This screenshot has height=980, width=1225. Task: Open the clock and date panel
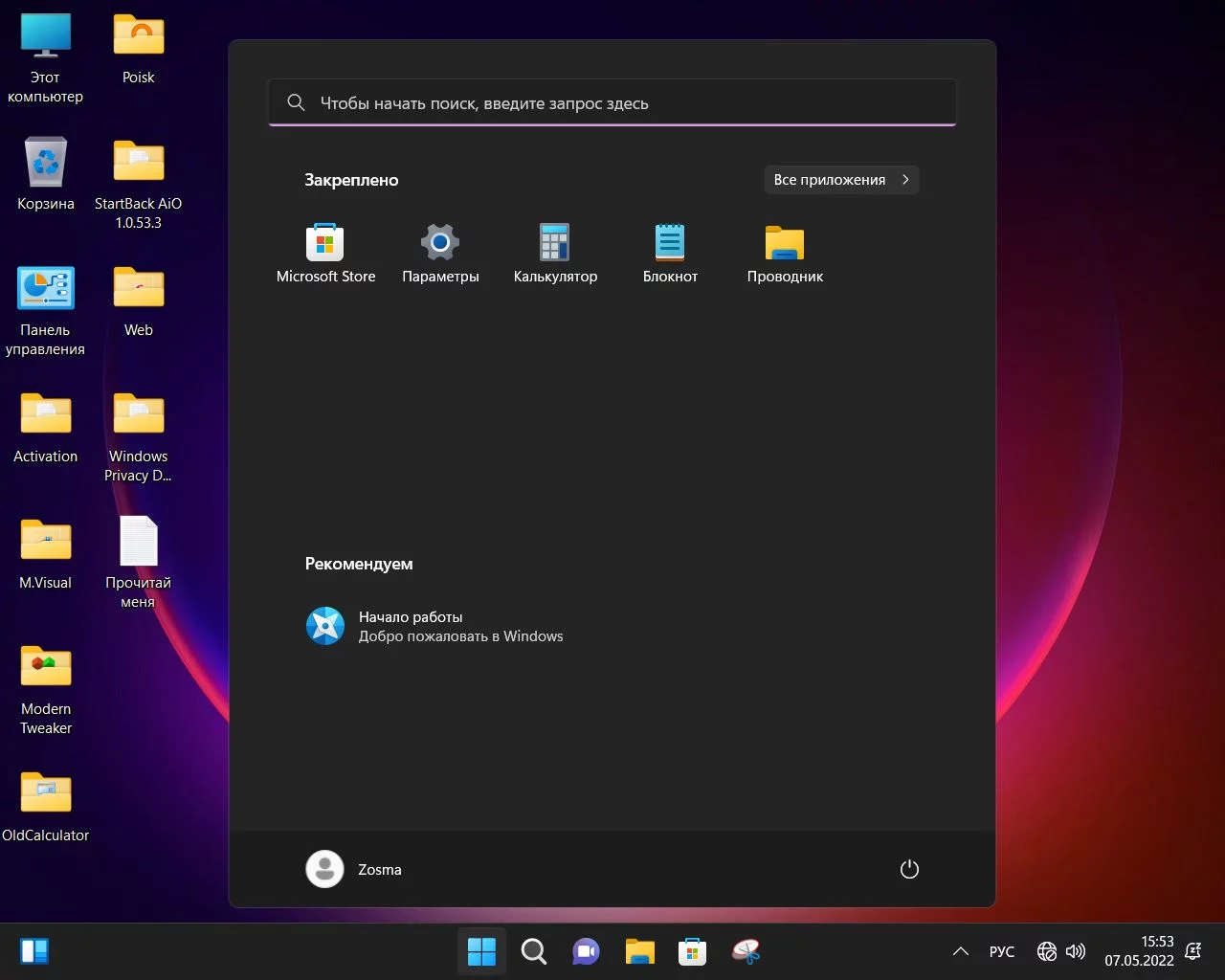(1139, 951)
